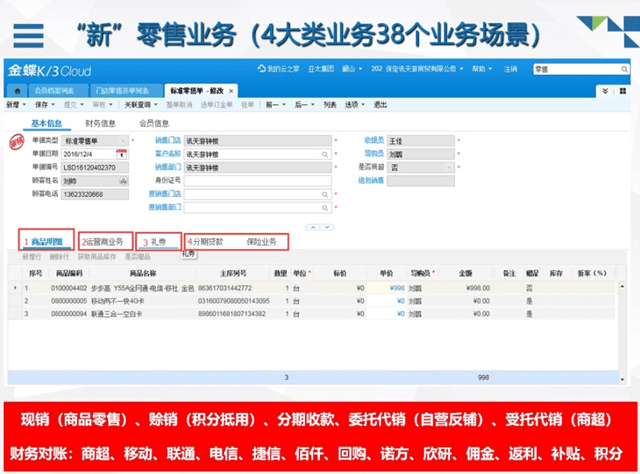Click the grid layout icon at top right
640x474 pixels.
[623, 91]
